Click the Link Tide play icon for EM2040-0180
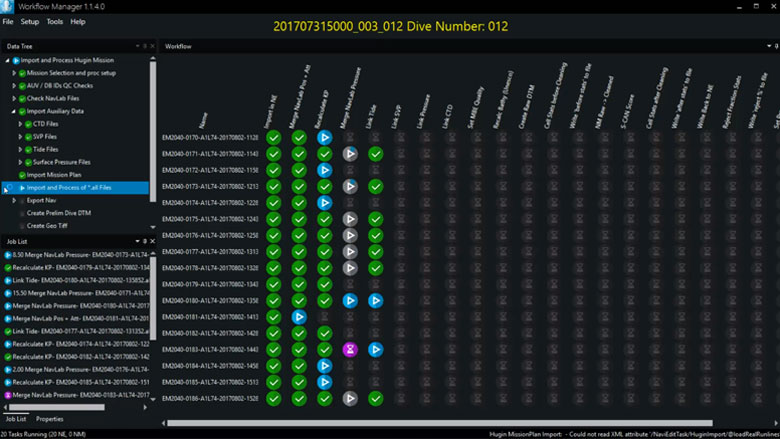The width and height of the screenshot is (780, 439). (x=375, y=300)
